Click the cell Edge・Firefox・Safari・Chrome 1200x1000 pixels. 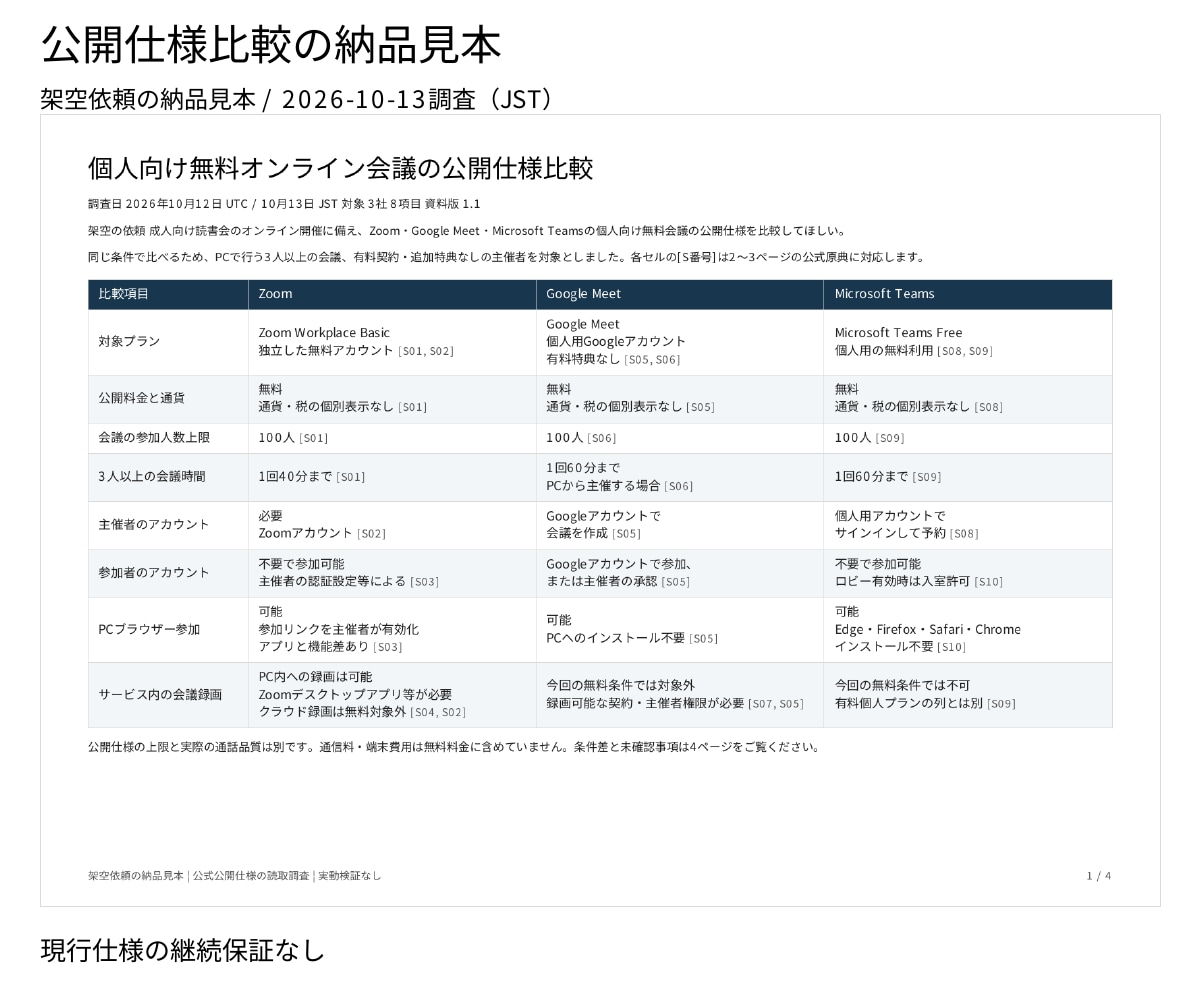[968, 630]
